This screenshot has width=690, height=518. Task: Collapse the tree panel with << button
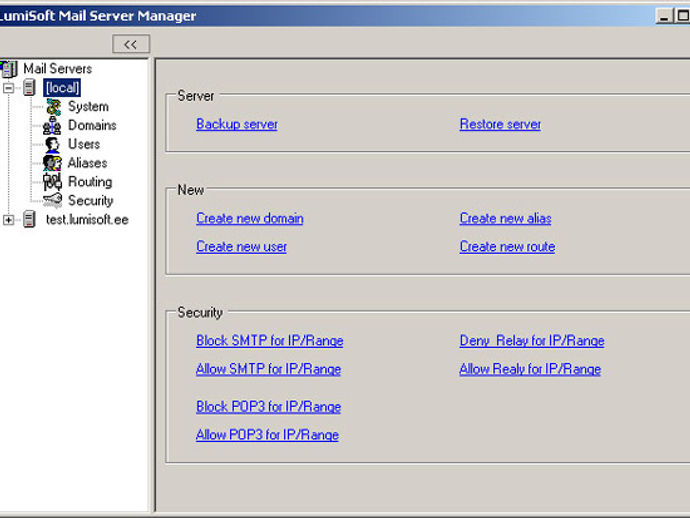[x=131, y=44]
